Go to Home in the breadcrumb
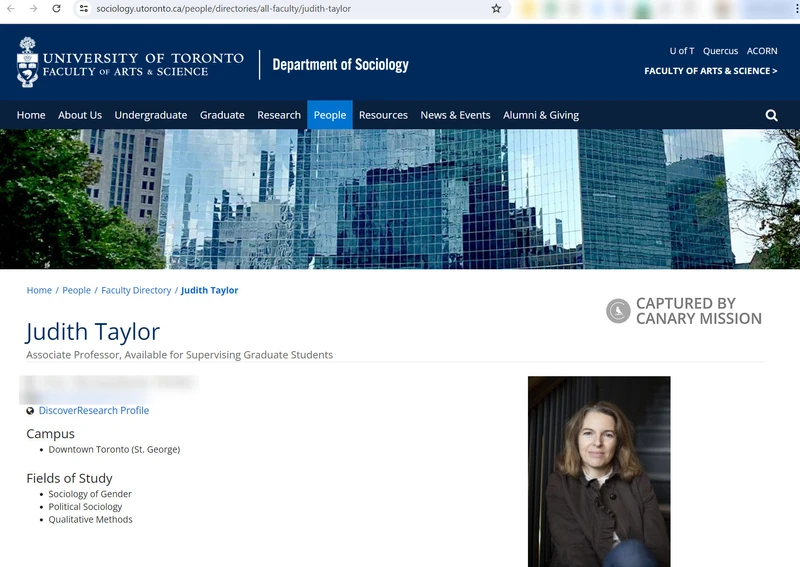 click(39, 290)
